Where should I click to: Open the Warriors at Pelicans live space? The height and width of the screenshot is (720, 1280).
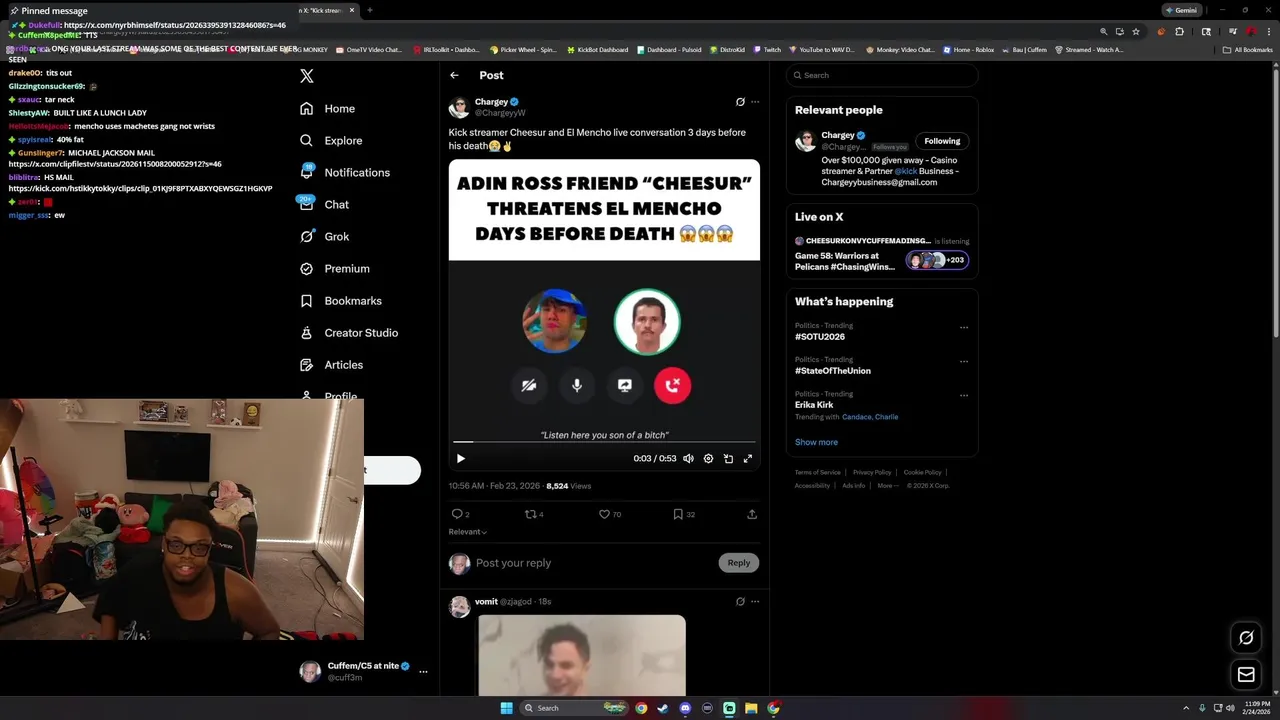point(845,262)
